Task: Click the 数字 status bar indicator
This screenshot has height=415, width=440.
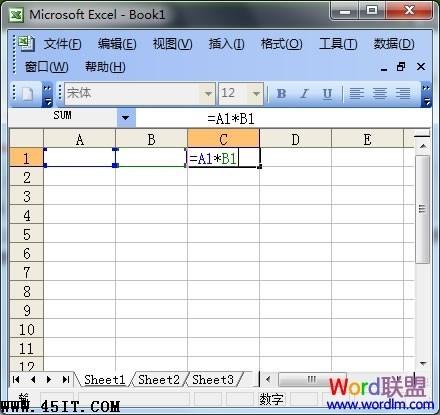Action: [271, 399]
